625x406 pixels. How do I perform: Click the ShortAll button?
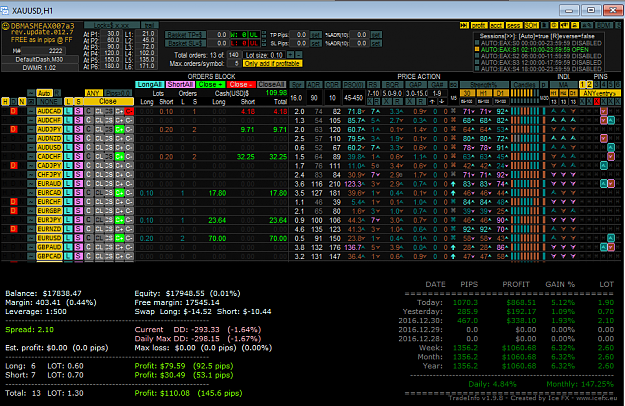point(180,84)
